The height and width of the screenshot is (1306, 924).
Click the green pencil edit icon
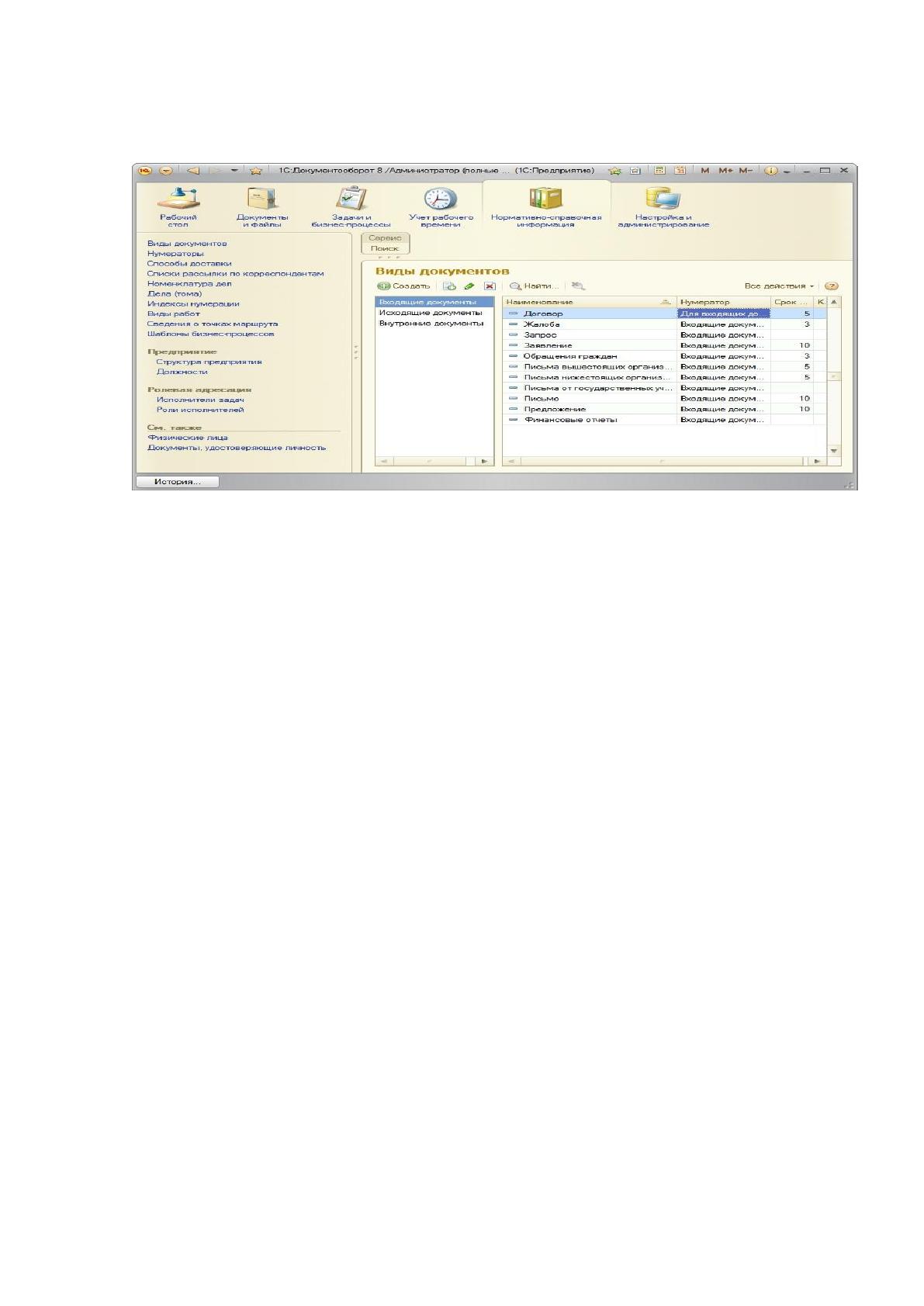coord(469,286)
